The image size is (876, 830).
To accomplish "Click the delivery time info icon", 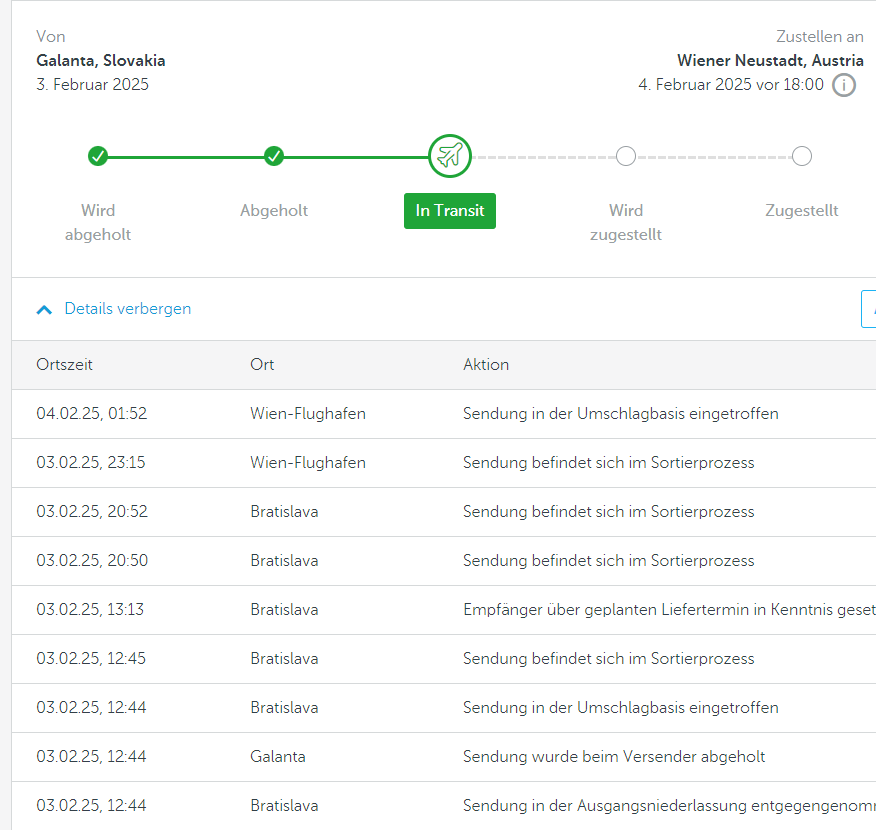I will click(844, 85).
